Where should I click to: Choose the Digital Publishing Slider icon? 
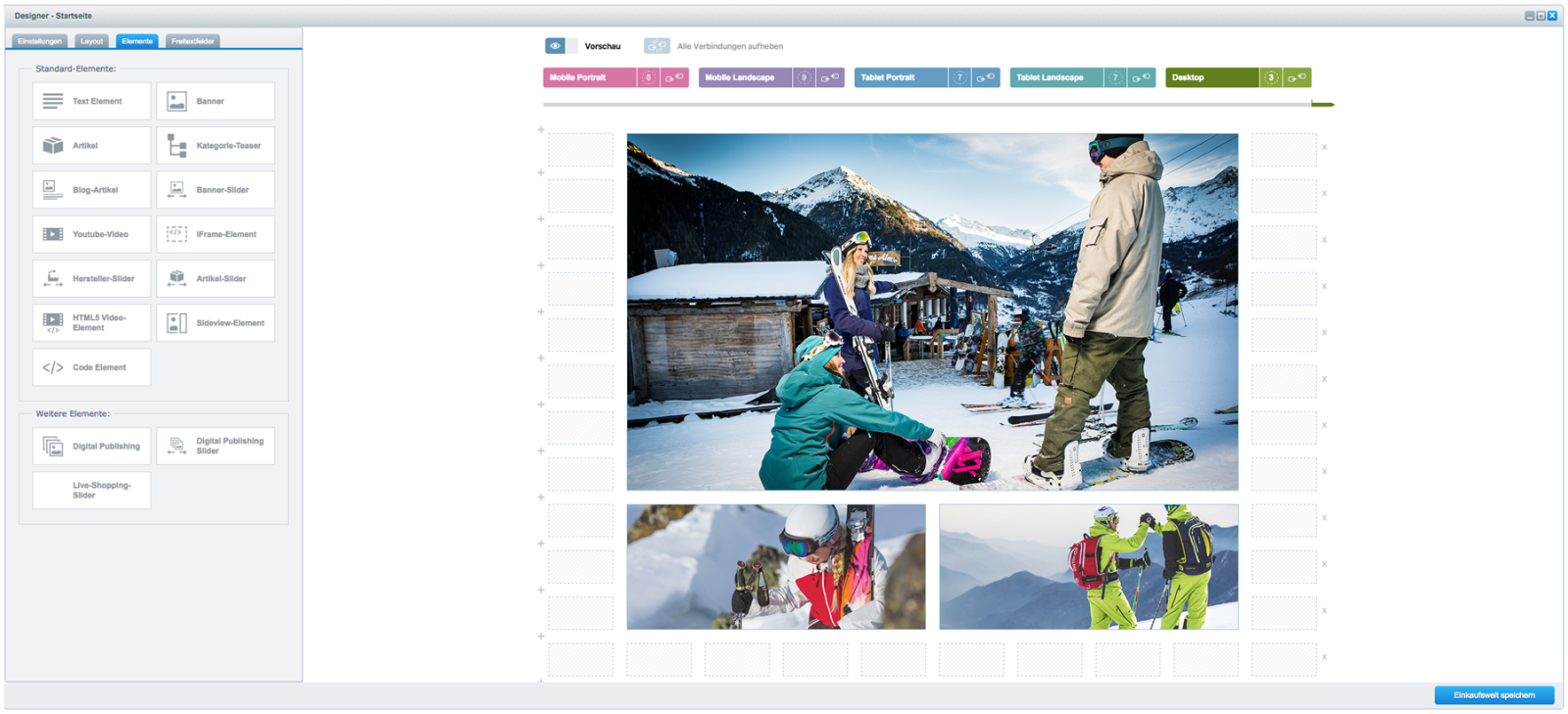[x=176, y=446]
